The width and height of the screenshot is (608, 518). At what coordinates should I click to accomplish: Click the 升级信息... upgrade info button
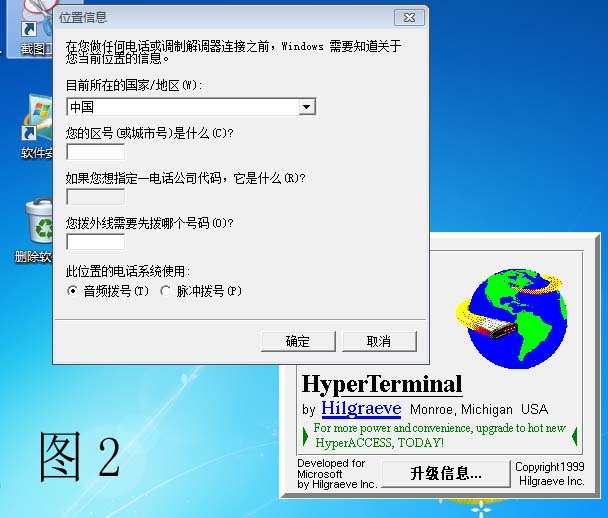(x=446, y=473)
